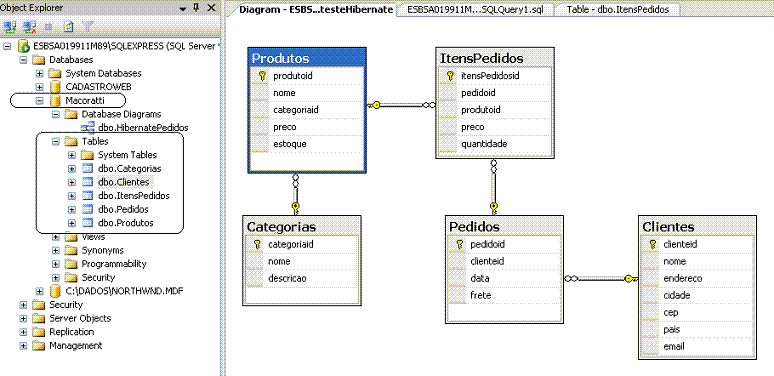
Task: Click the itensPedidosid primary key icon
Action: (x=450, y=75)
